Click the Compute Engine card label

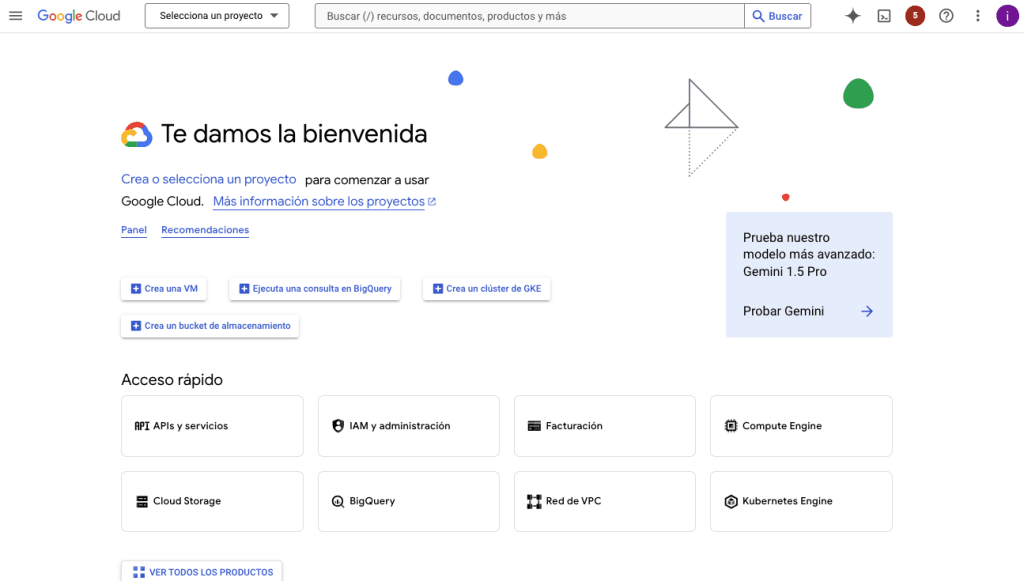click(x=782, y=426)
